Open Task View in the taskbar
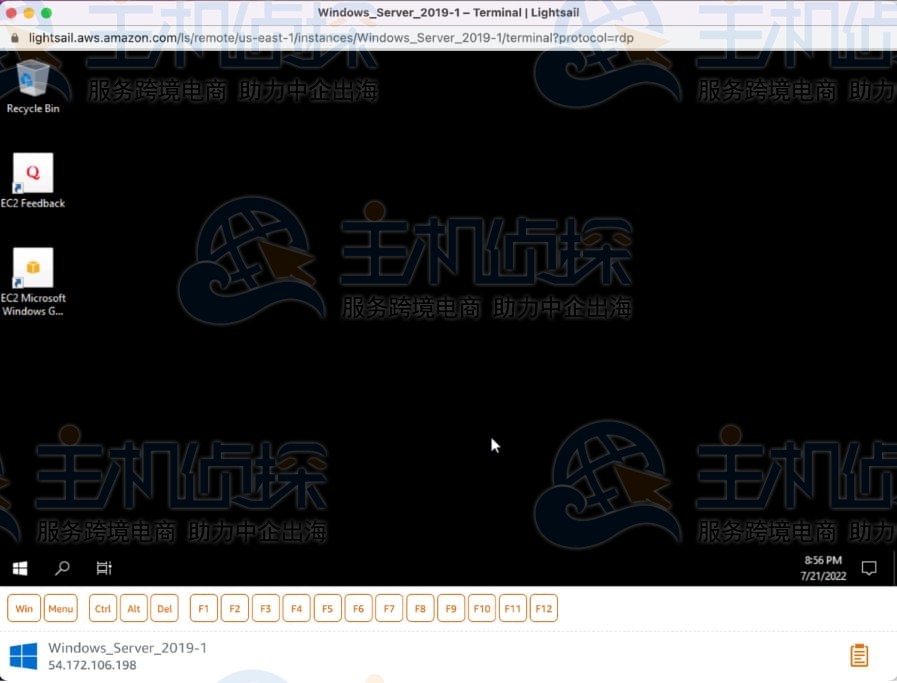Image resolution: width=897 pixels, height=683 pixels. click(103, 568)
